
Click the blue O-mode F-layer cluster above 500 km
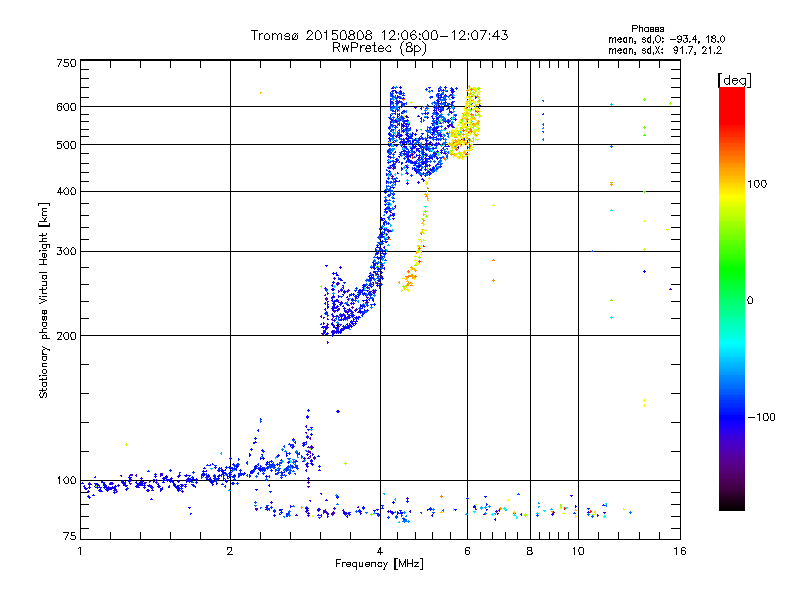point(421,135)
